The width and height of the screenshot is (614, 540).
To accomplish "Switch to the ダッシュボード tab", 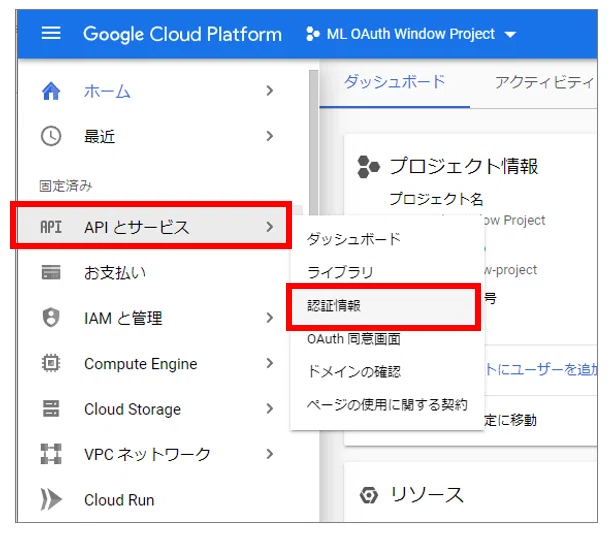I will (x=394, y=82).
